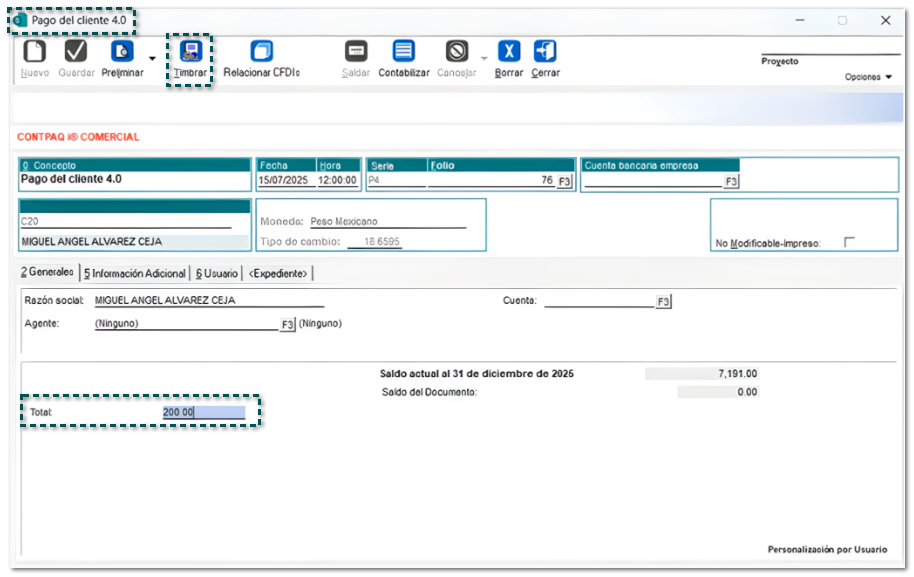This screenshot has height=577, width=914.
Task: Click the F3 button beside Folio
Action: 564,182
